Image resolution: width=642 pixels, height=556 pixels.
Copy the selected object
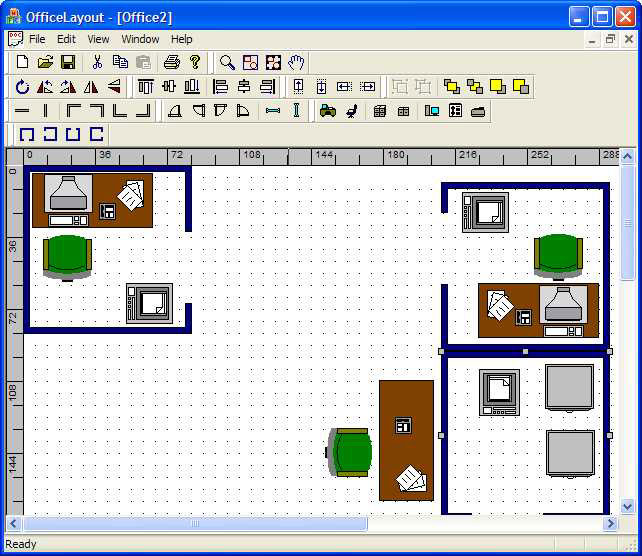[x=120, y=62]
